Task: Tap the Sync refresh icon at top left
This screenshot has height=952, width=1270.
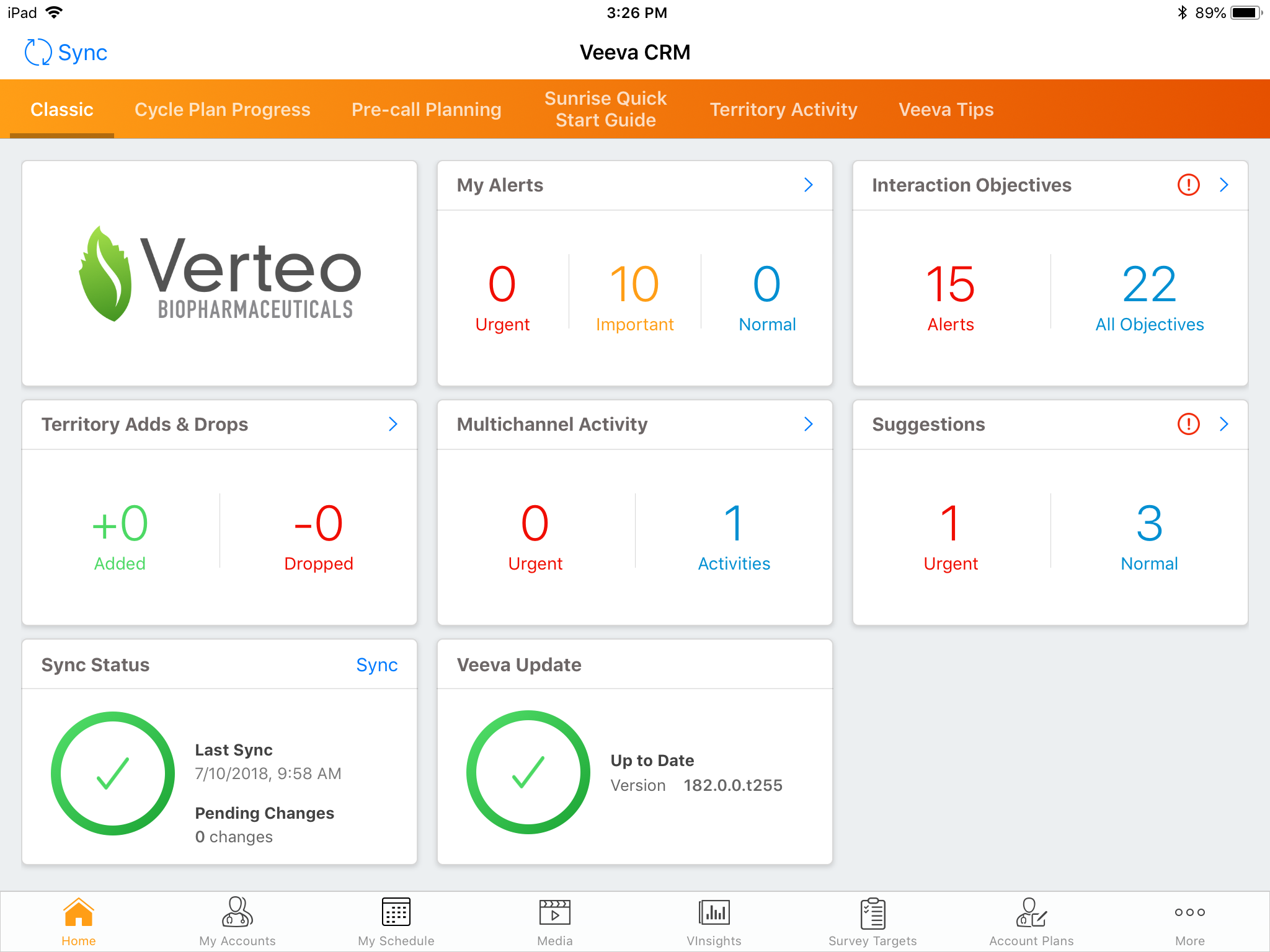Action: pos(38,53)
